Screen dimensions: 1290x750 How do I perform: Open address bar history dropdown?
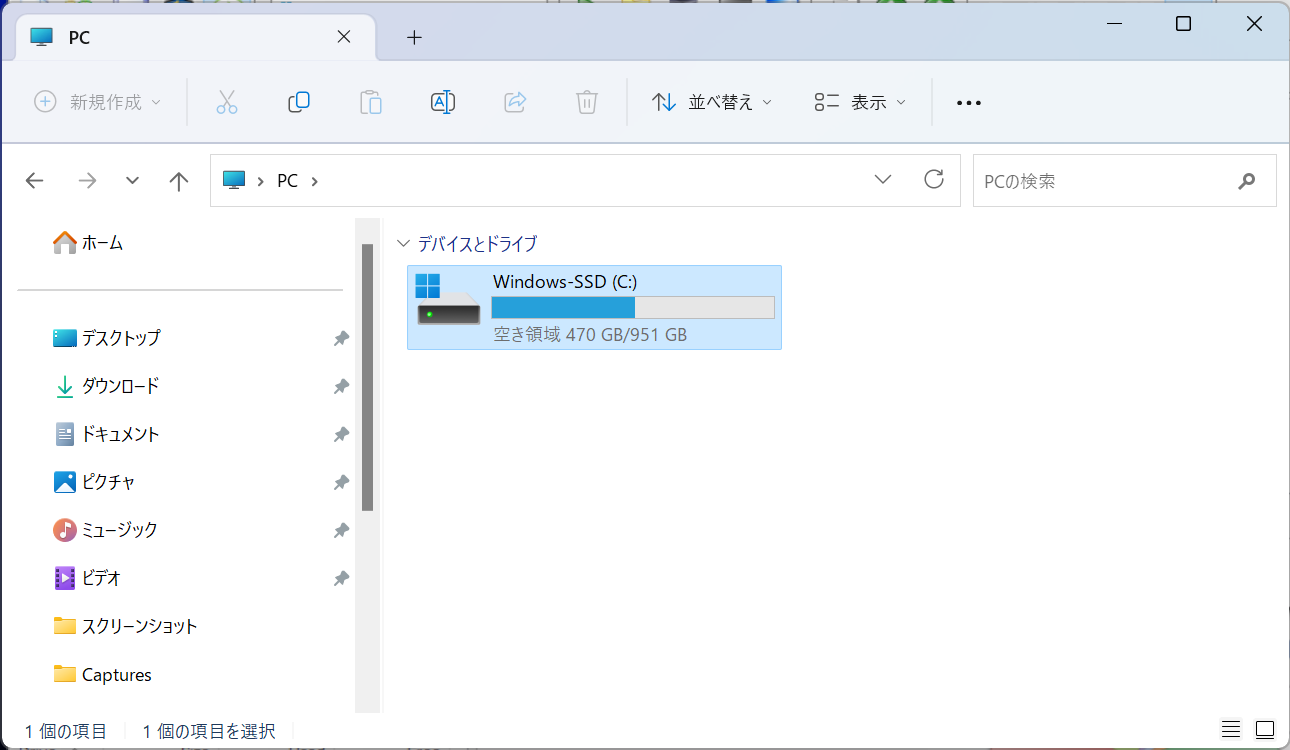tap(883, 180)
